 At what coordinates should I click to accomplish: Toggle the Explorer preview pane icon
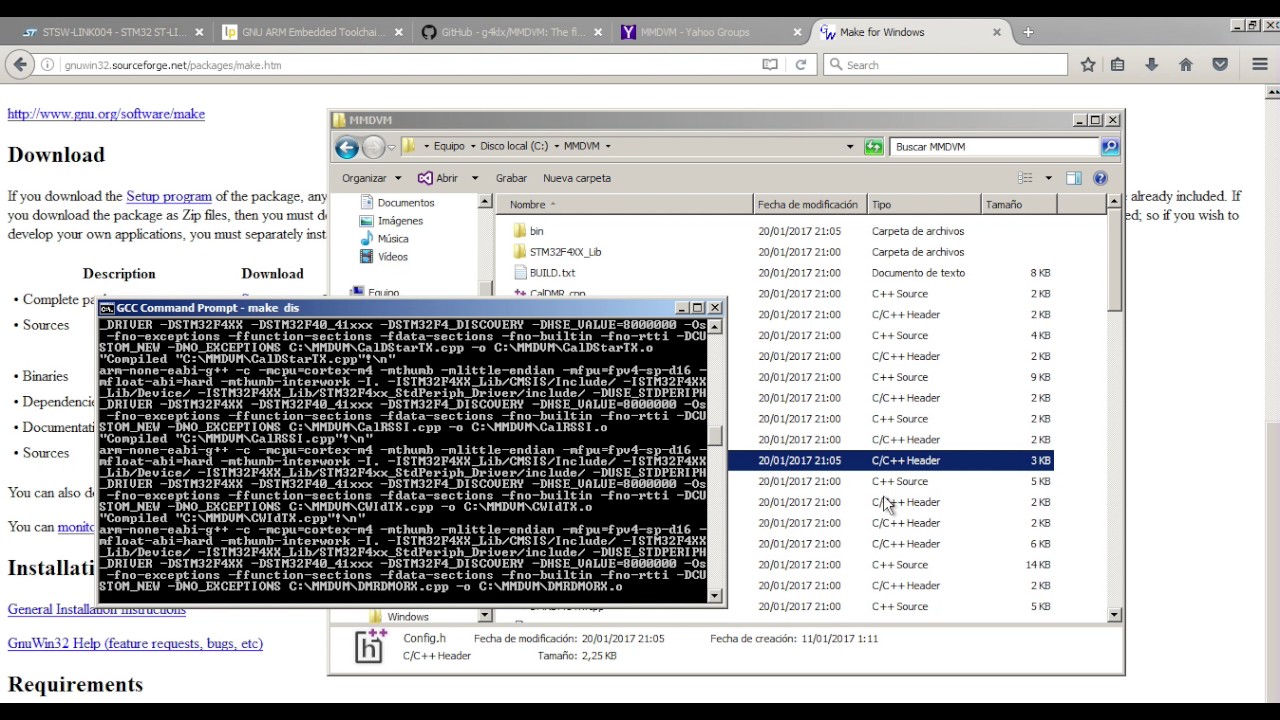click(1074, 178)
